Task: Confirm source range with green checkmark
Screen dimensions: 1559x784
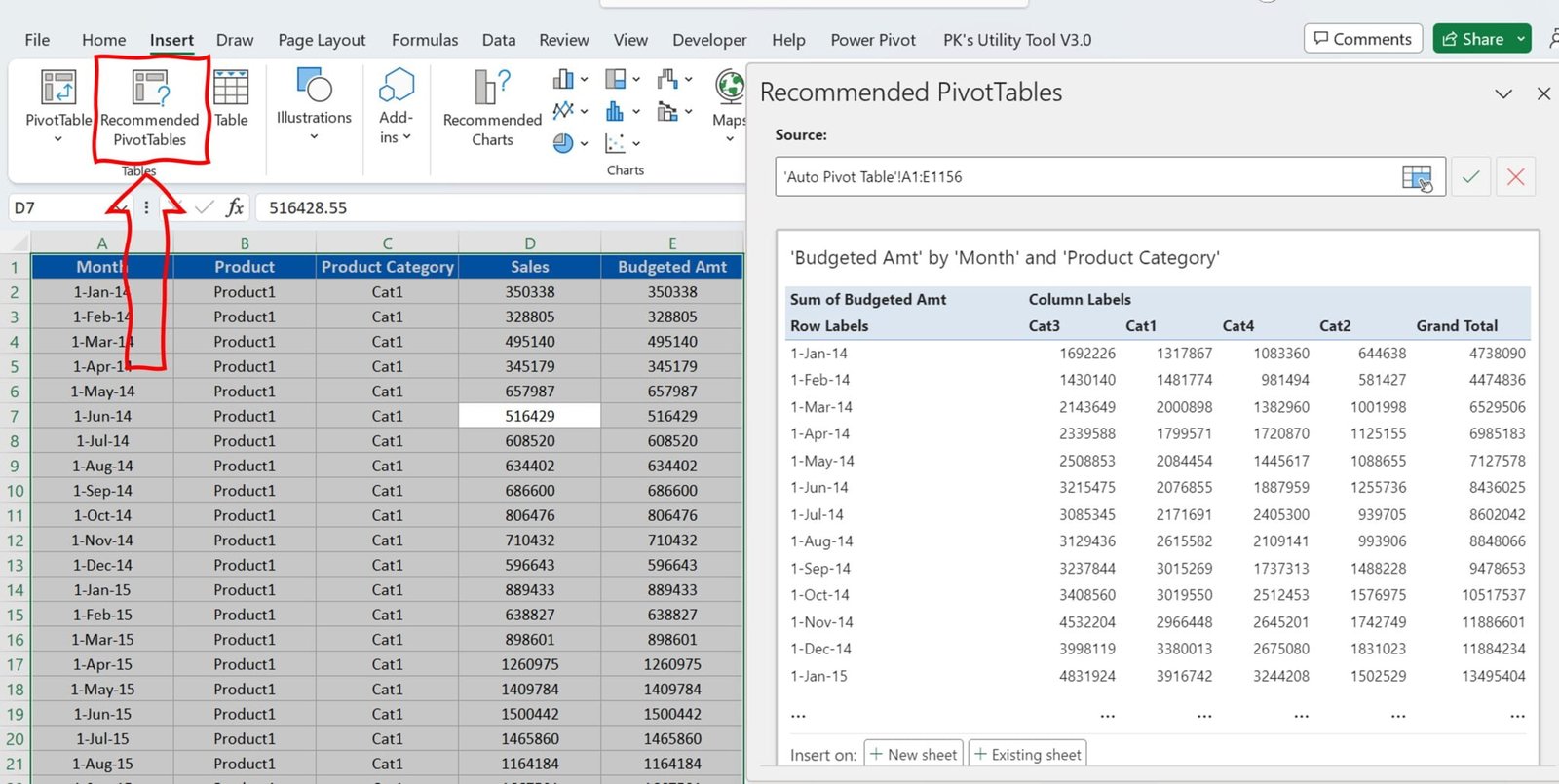Action: pyautogui.click(x=1471, y=177)
